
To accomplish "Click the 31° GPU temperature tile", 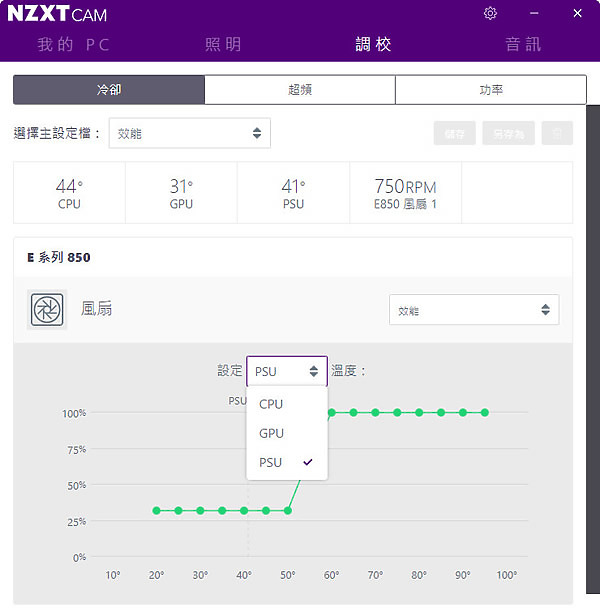I will (181, 193).
